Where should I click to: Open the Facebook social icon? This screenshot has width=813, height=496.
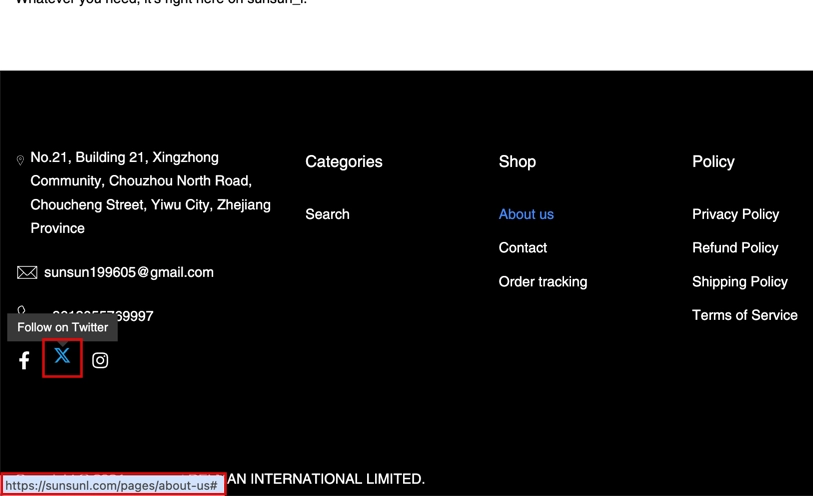[x=24, y=361]
